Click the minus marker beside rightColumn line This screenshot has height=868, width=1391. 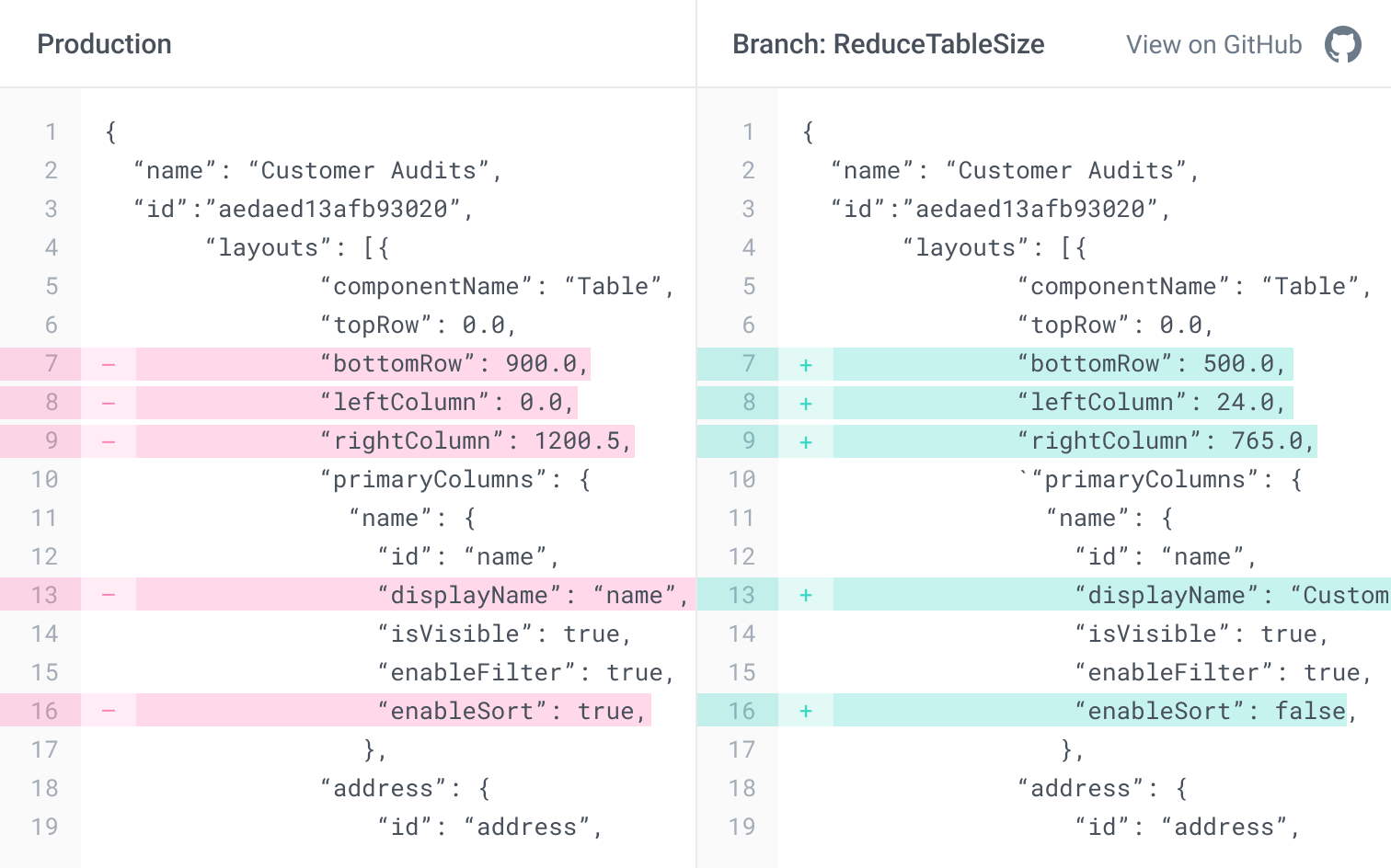click(x=108, y=440)
